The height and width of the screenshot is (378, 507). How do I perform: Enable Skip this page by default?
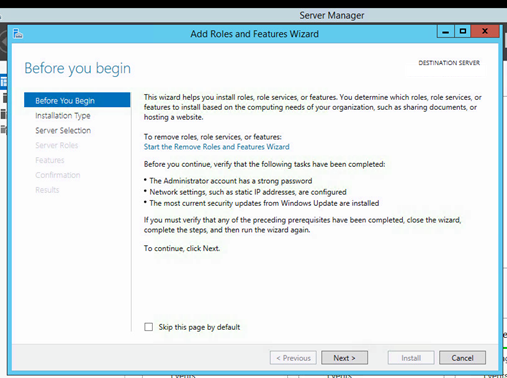pos(149,327)
